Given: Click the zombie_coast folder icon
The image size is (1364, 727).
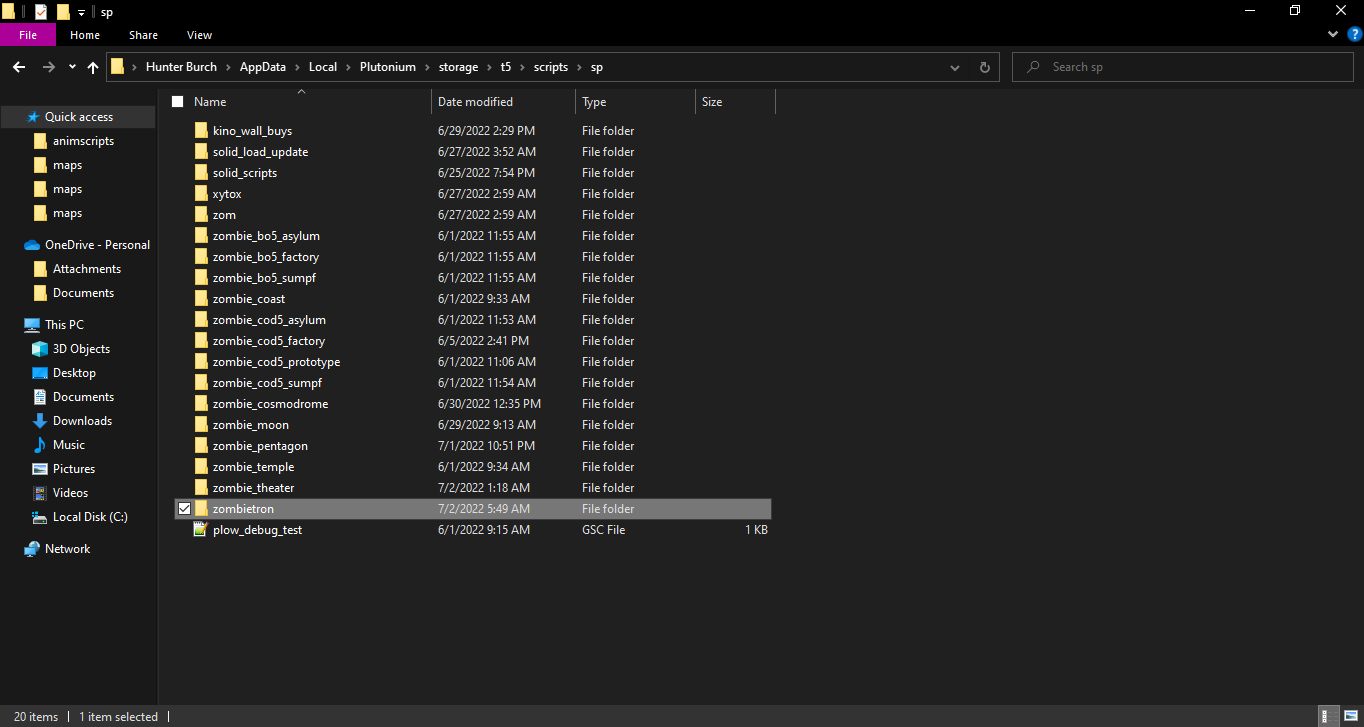Looking at the screenshot, I should pyautogui.click(x=201, y=299).
